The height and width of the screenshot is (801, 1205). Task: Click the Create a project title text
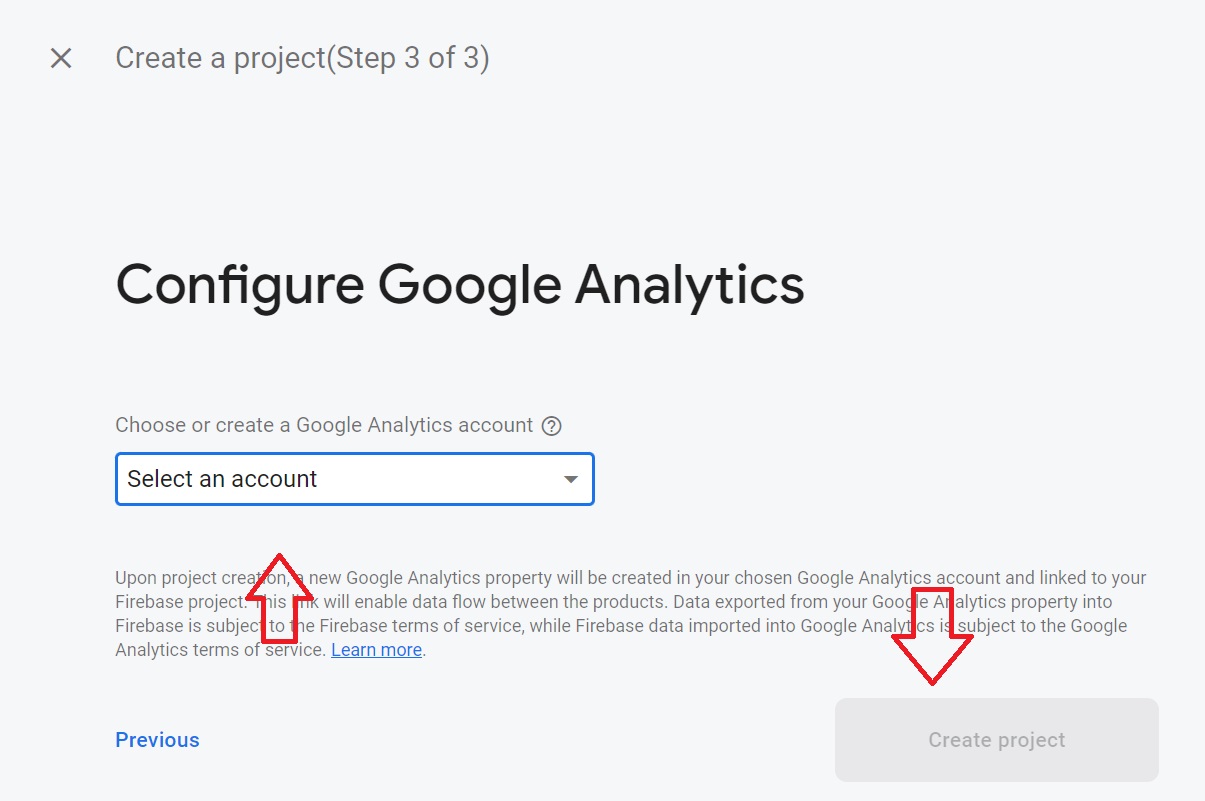(220, 59)
